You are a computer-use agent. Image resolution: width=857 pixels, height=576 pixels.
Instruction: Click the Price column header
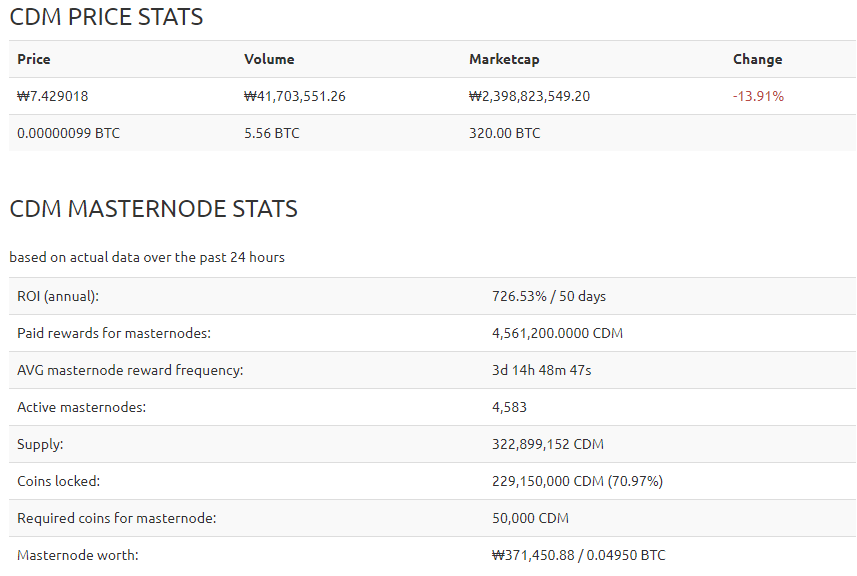pyautogui.click(x=34, y=59)
